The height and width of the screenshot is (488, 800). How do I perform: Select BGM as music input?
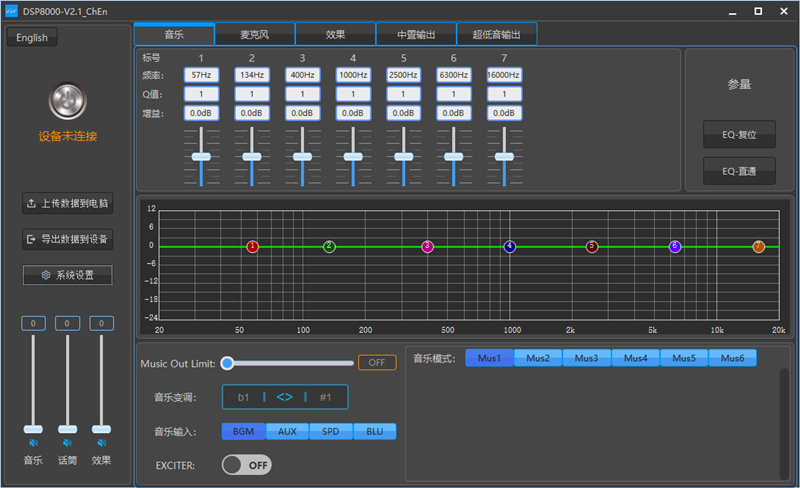243,431
